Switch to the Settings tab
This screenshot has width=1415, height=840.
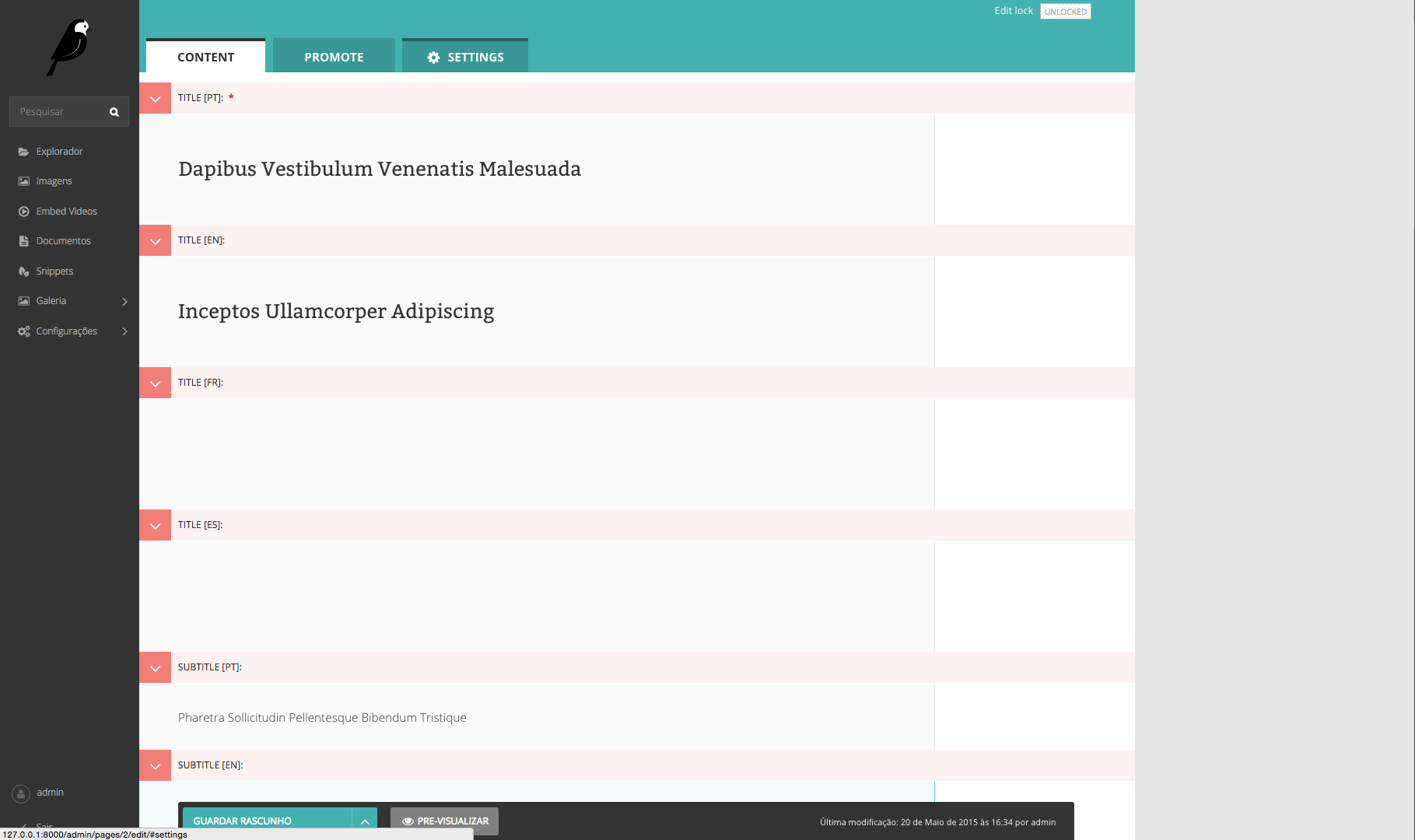click(x=465, y=57)
